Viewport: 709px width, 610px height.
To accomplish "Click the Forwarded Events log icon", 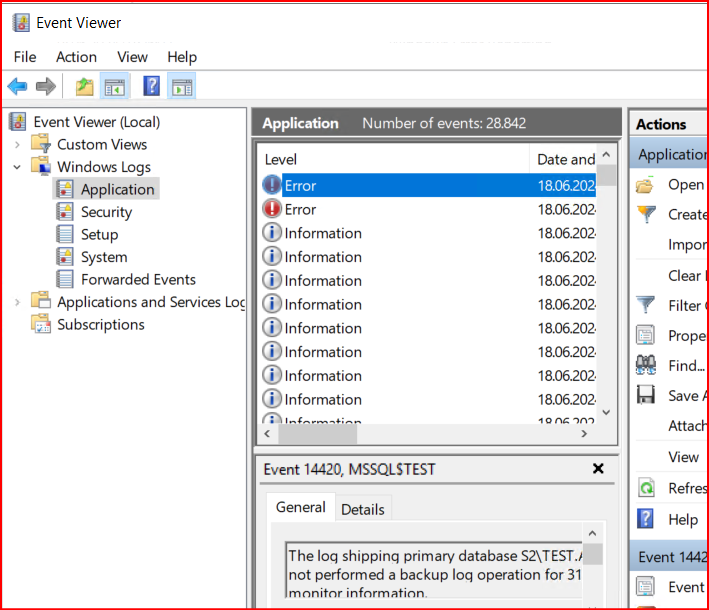I will pos(65,279).
